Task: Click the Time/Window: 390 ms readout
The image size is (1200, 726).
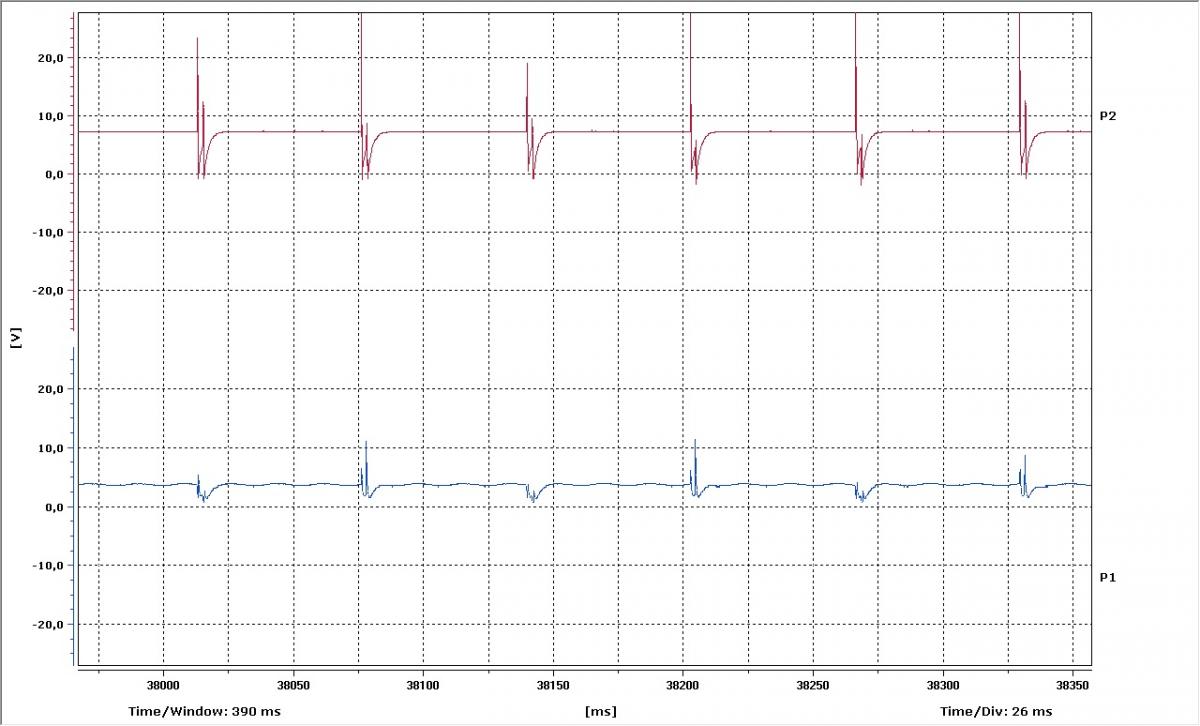Action: [205, 711]
